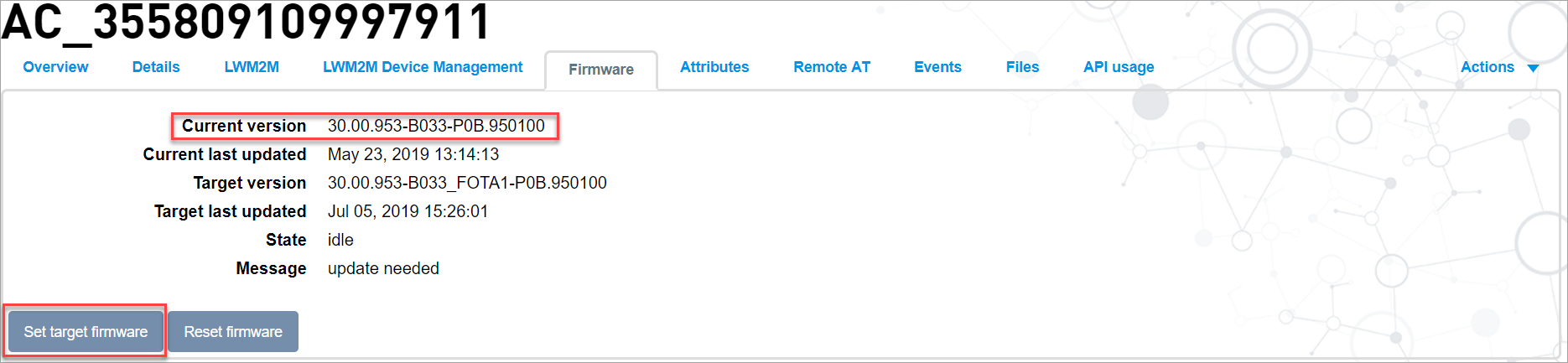This screenshot has height=363, width=1568.
Task: Click the 'update needed' message text
Action: [383, 268]
